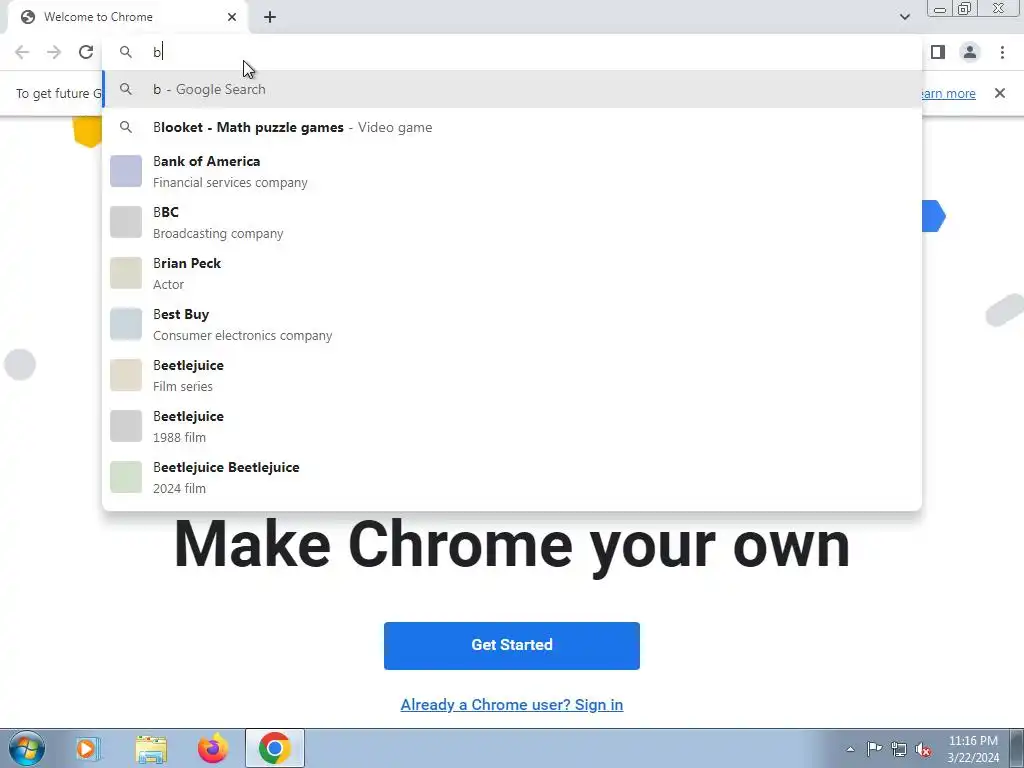Select Blooket - Math puzzle games suggestion
1024x768 pixels.
[x=512, y=127]
